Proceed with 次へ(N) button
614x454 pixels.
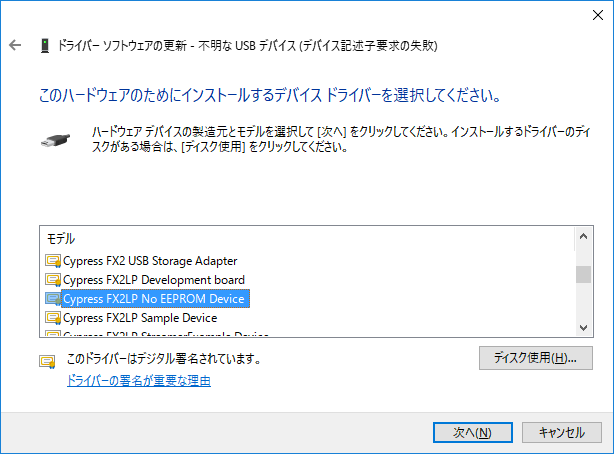[473, 432]
